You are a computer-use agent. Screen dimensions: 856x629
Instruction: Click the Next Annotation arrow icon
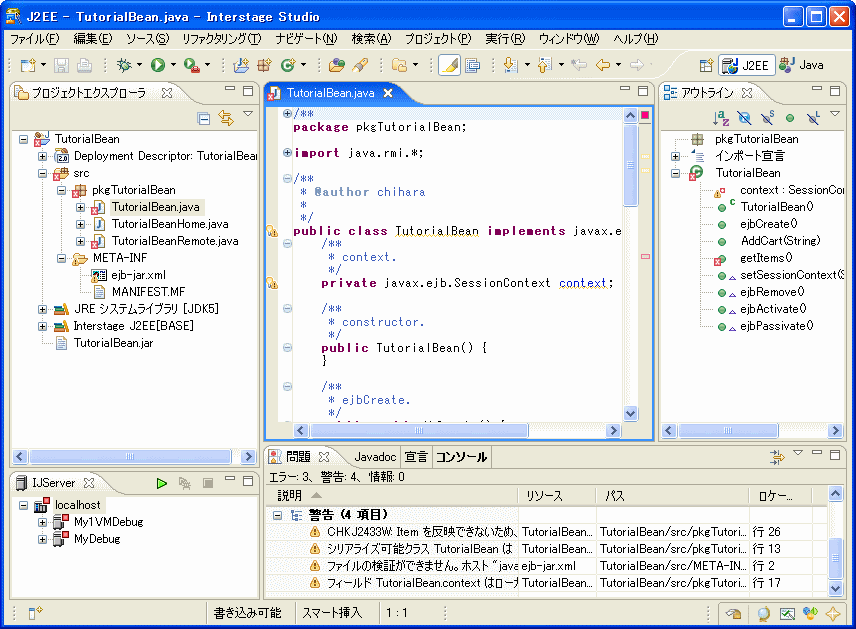tap(510, 66)
